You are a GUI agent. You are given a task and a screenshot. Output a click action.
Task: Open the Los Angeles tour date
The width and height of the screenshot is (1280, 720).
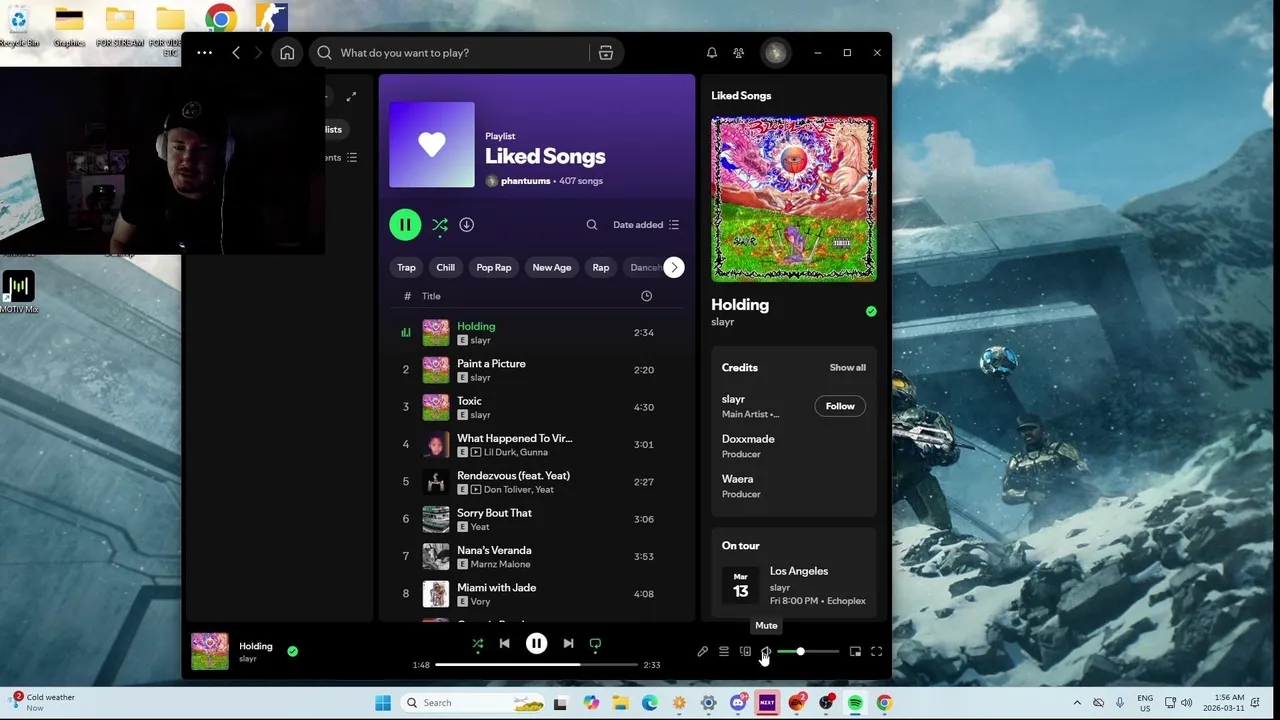pyautogui.click(x=794, y=586)
